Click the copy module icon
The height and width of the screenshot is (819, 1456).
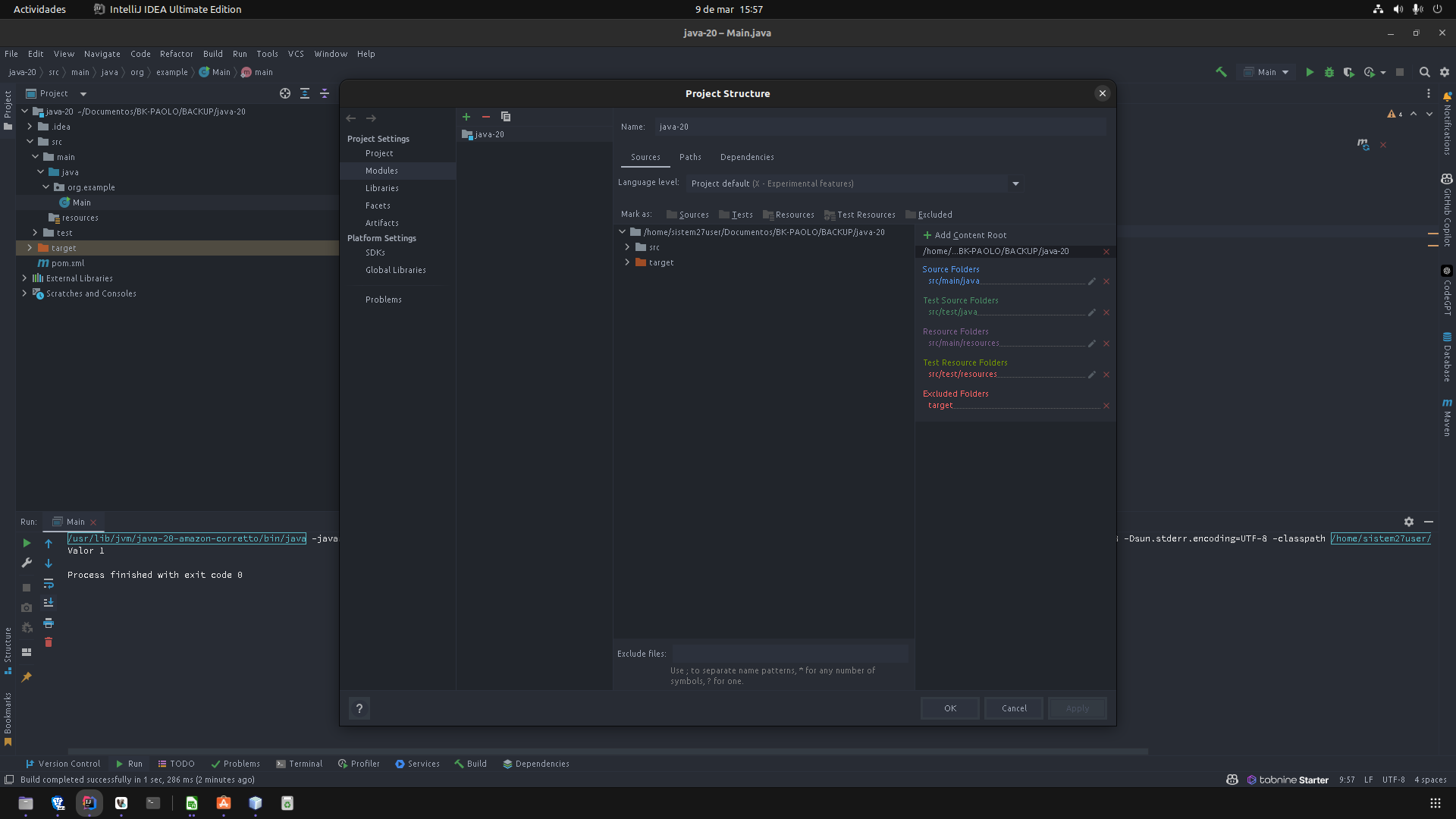tap(506, 117)
